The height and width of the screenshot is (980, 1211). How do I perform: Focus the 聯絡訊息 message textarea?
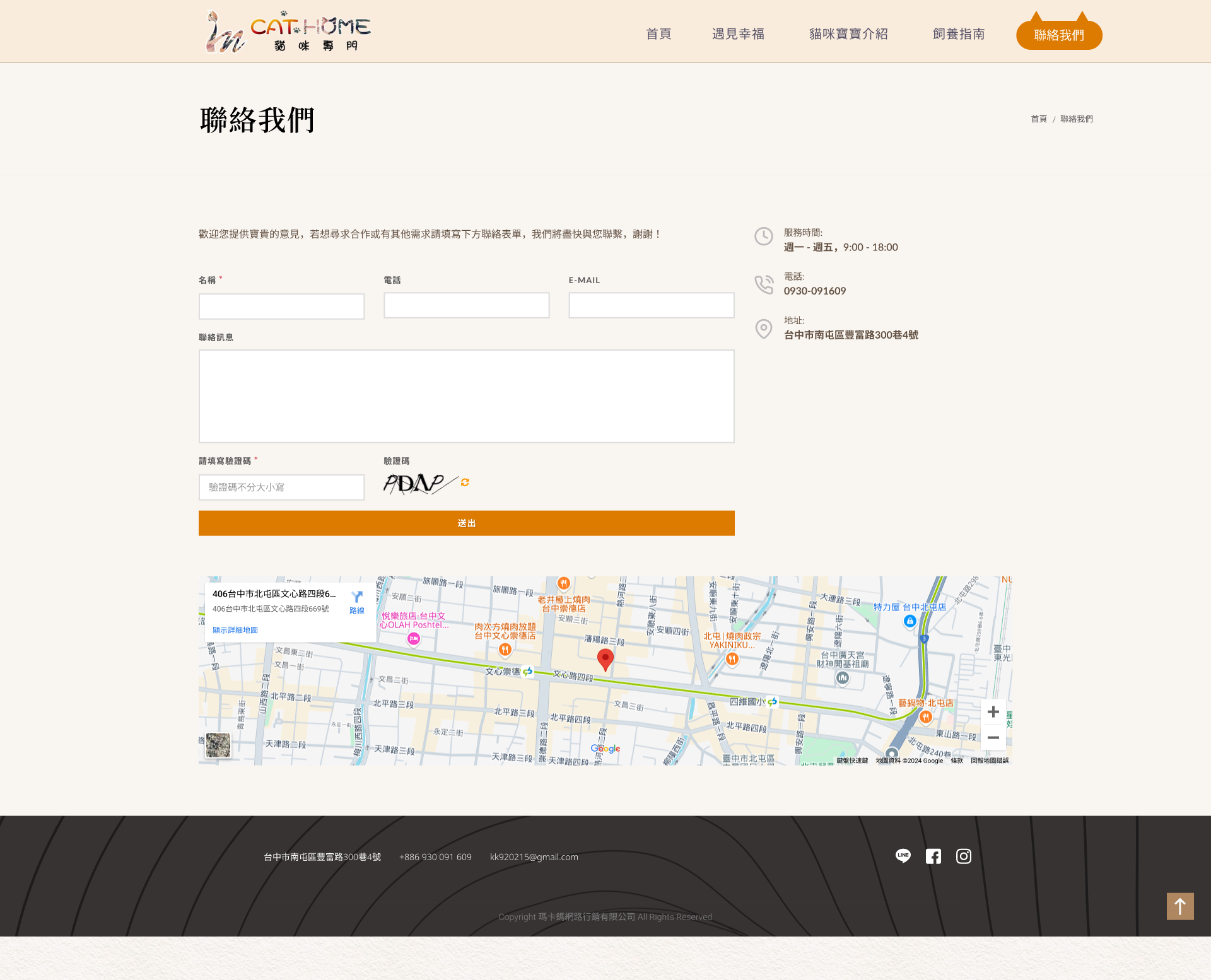(466, 396)
